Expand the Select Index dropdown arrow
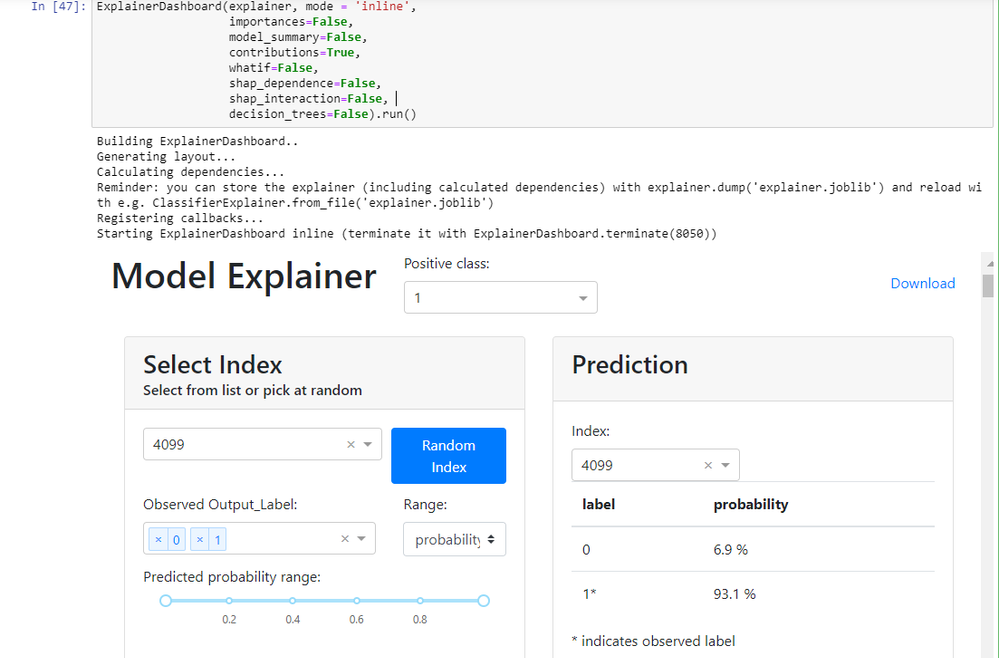Image resolution: width=999 pixels, height=658 pixels. [x=368, y=445]
